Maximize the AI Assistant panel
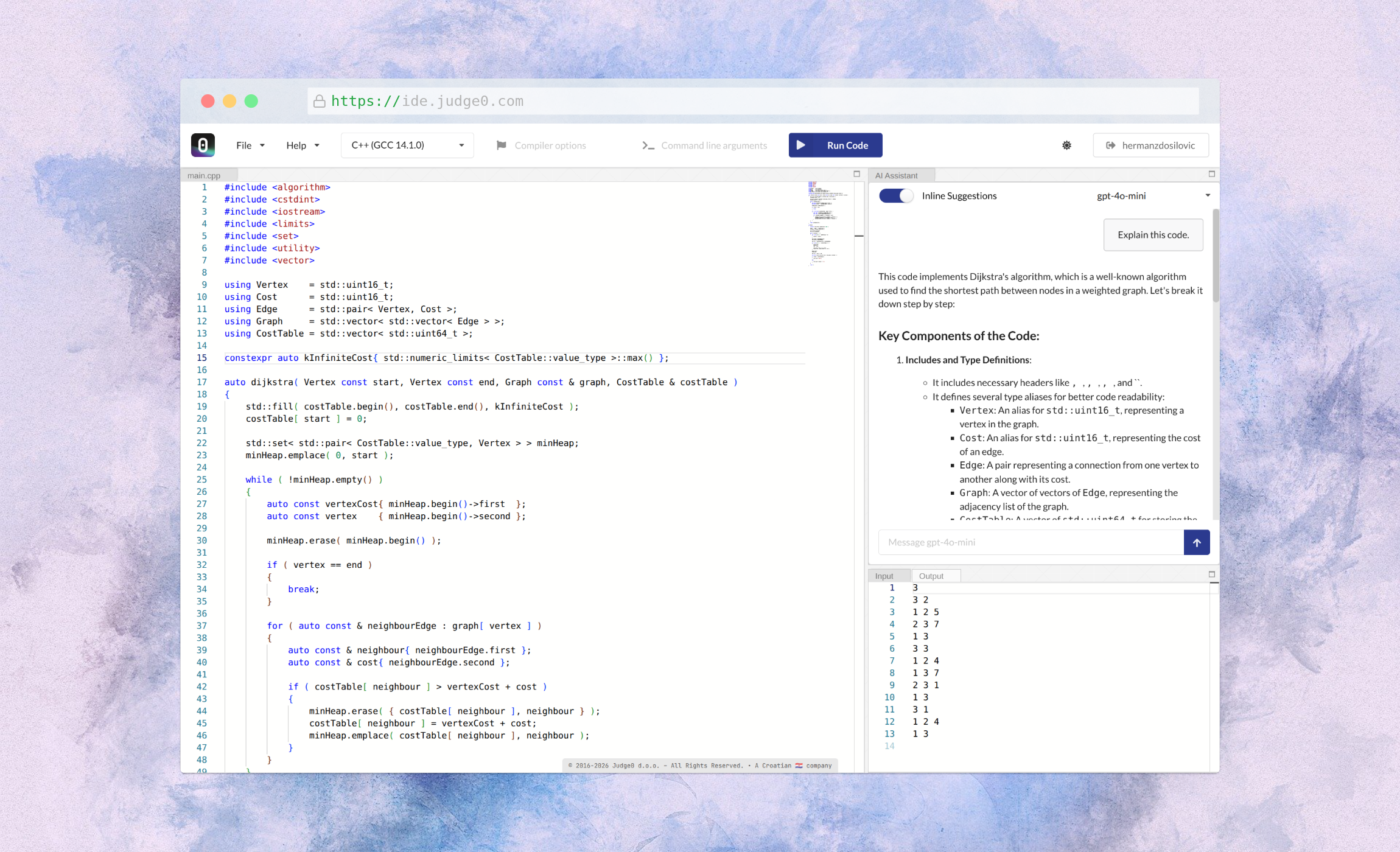This screenshot has width=1400, height=852. (1211, 174)
